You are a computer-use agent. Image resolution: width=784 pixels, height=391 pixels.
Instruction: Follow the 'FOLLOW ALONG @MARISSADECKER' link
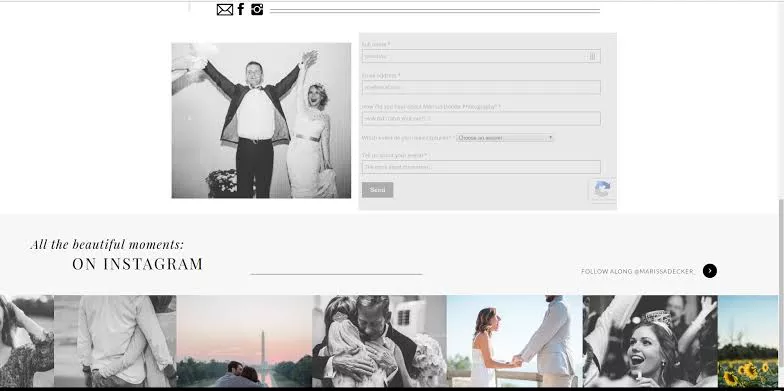(x=638, y=272)
